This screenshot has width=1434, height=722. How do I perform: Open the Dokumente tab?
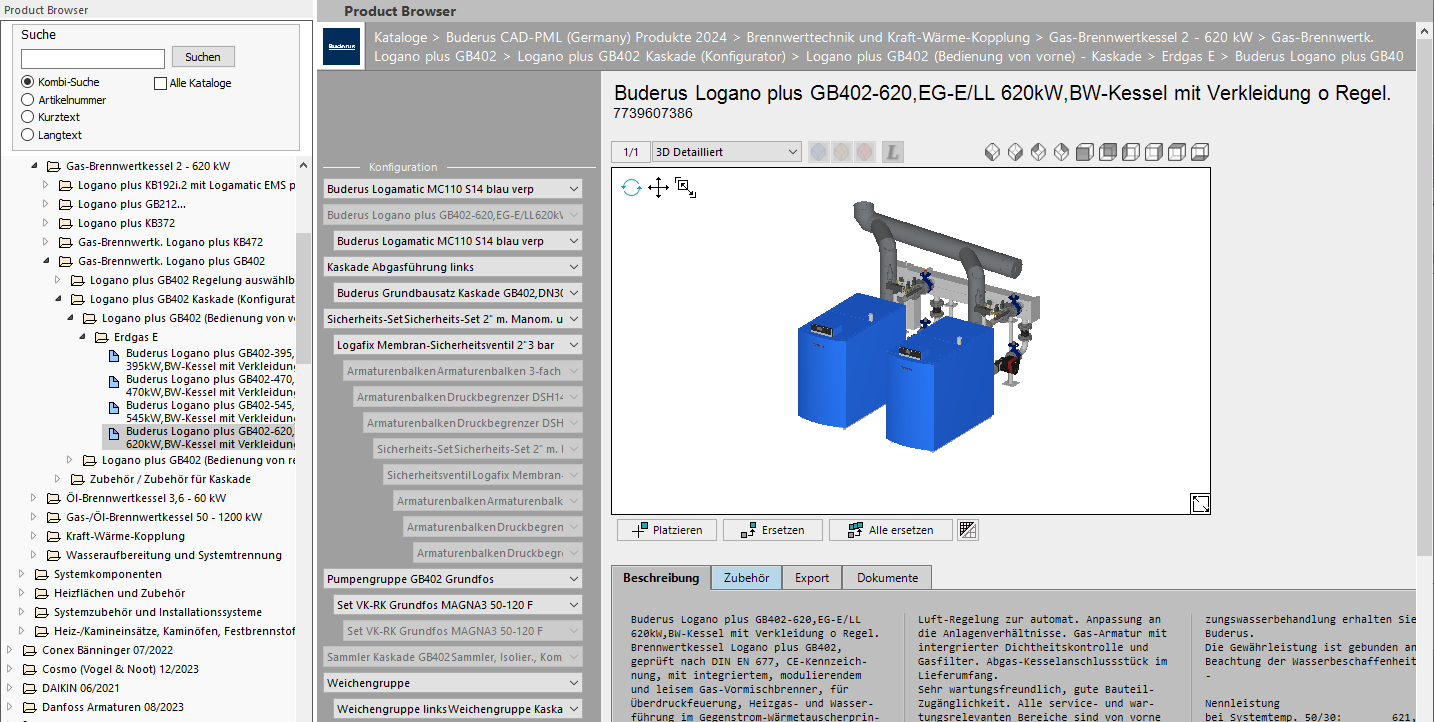[x=887, y=578]
